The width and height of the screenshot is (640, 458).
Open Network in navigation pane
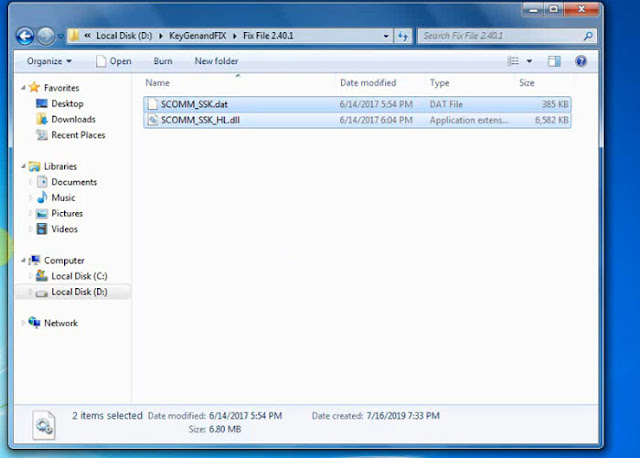[x=60, y=323]
